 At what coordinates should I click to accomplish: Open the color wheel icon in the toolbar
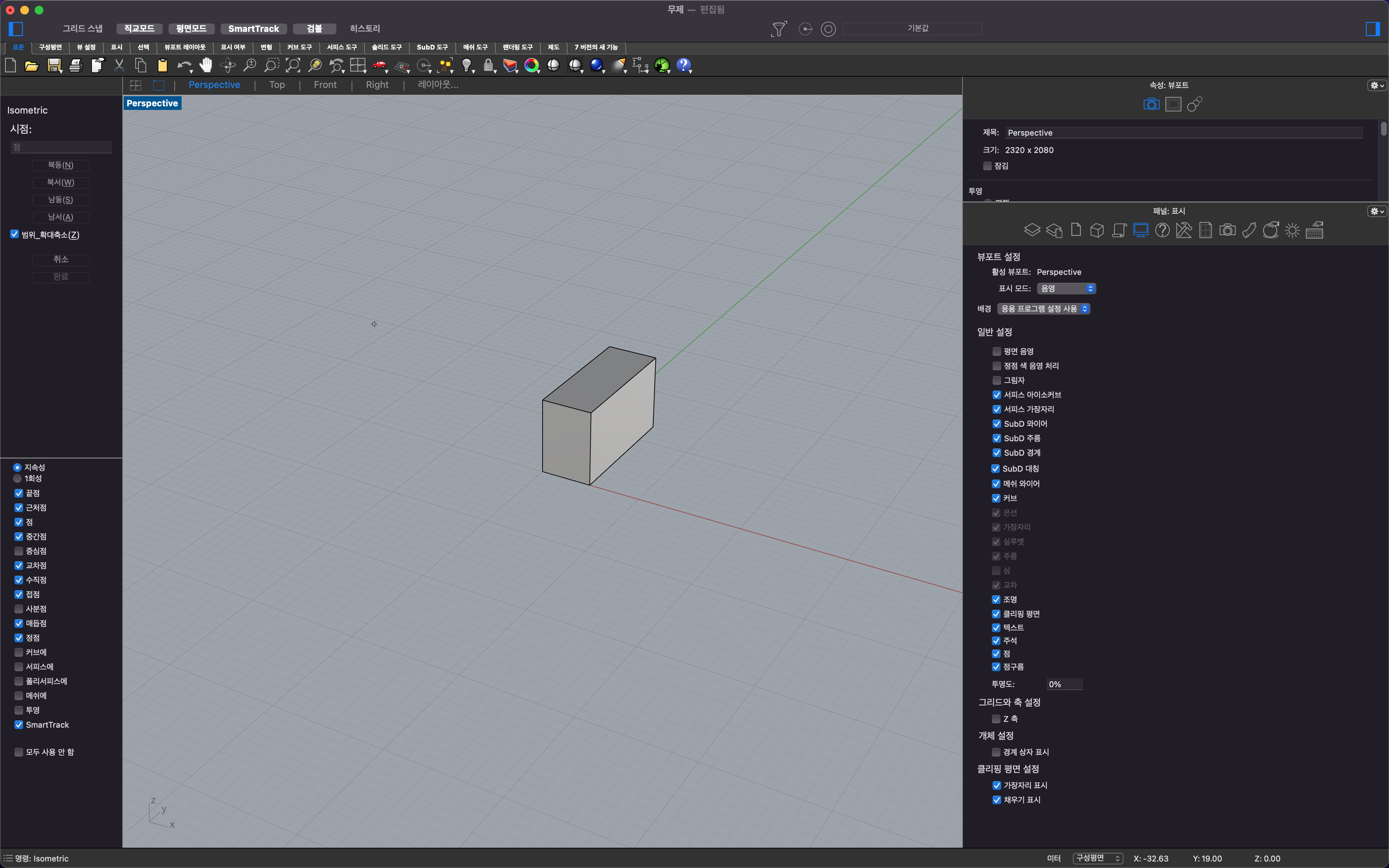531,65
